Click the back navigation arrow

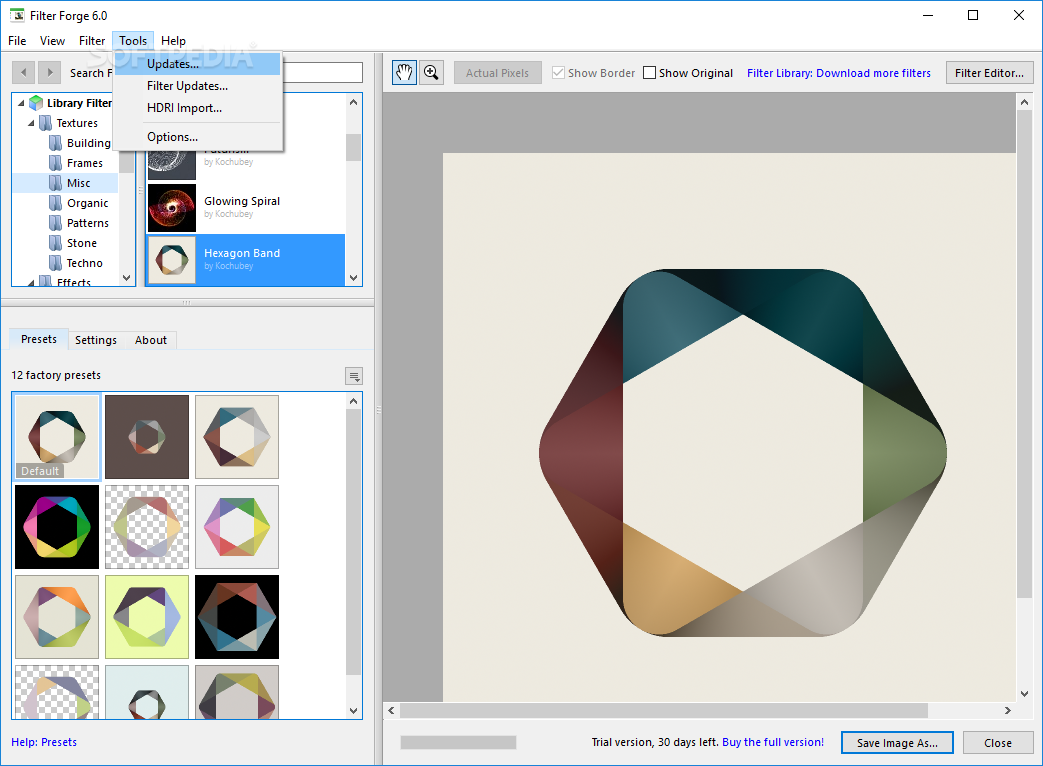23,72
